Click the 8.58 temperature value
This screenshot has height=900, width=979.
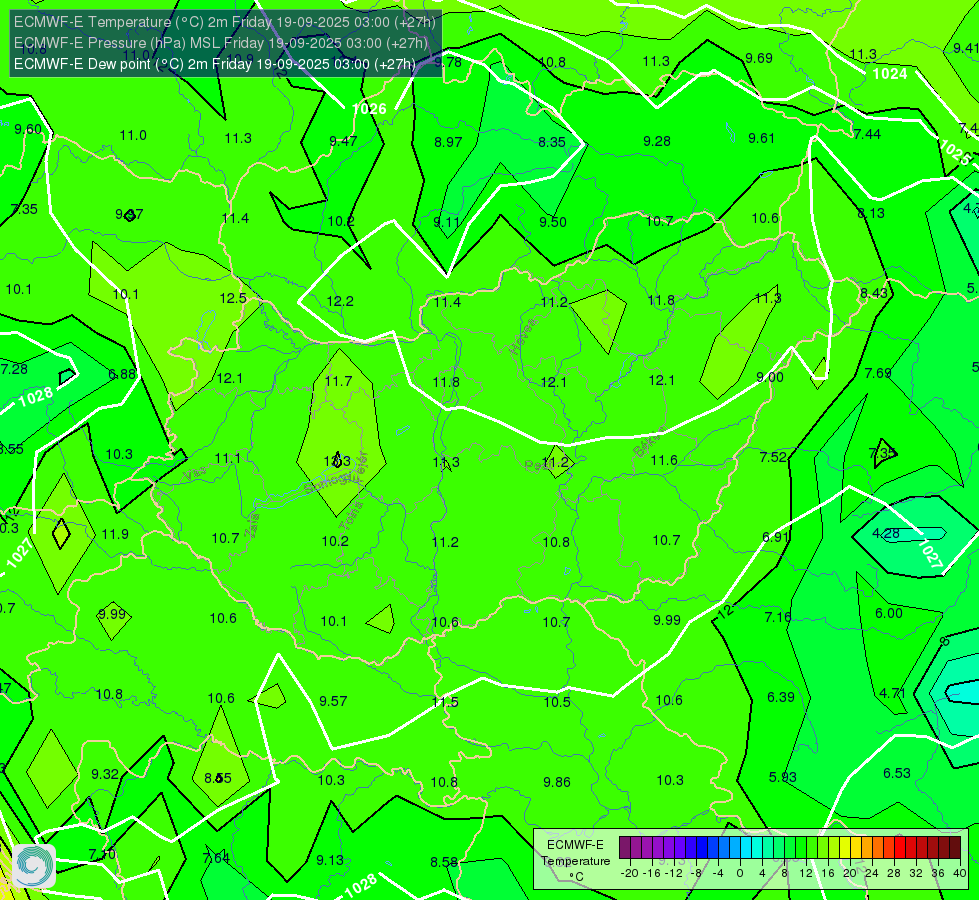444,863
